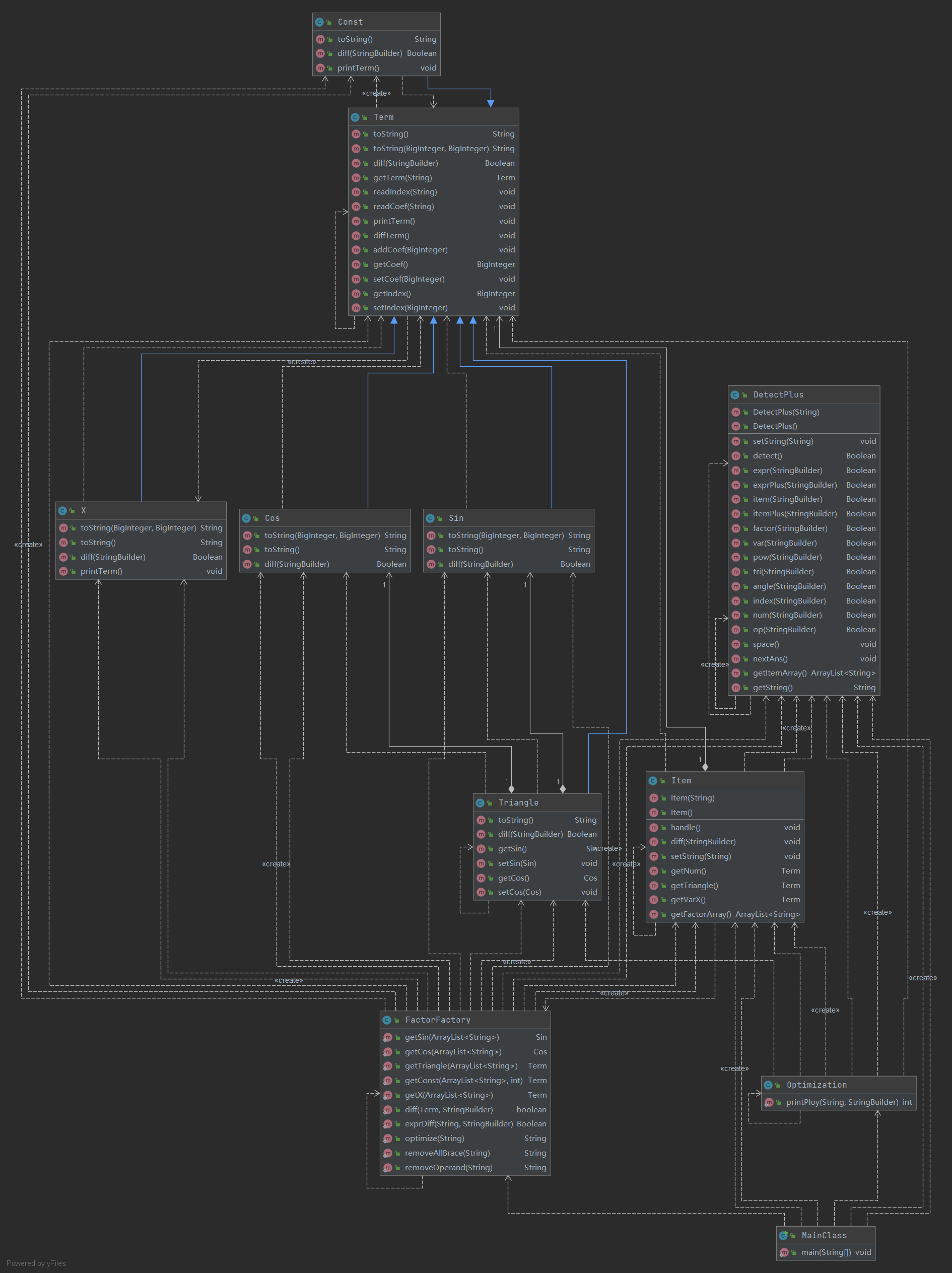Select the X class title
952x1273 pixels.
[84, 510]
